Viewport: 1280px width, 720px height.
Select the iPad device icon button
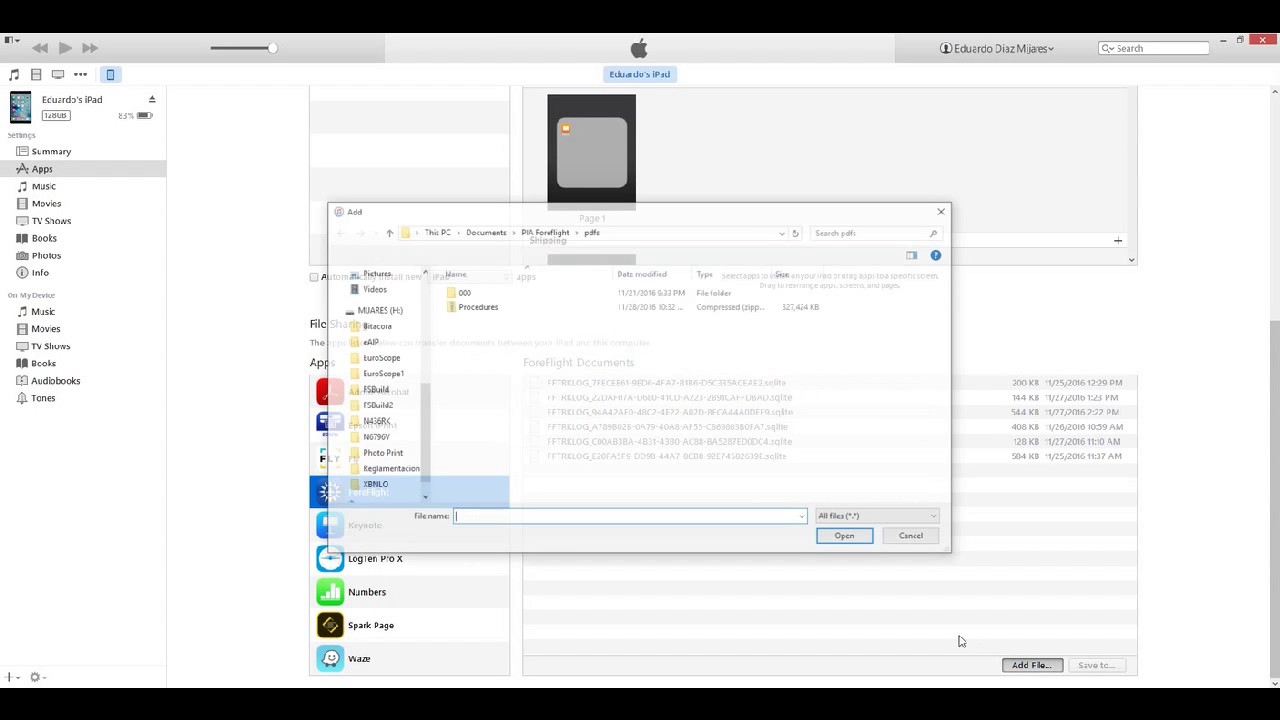click(x=110, y=74)
